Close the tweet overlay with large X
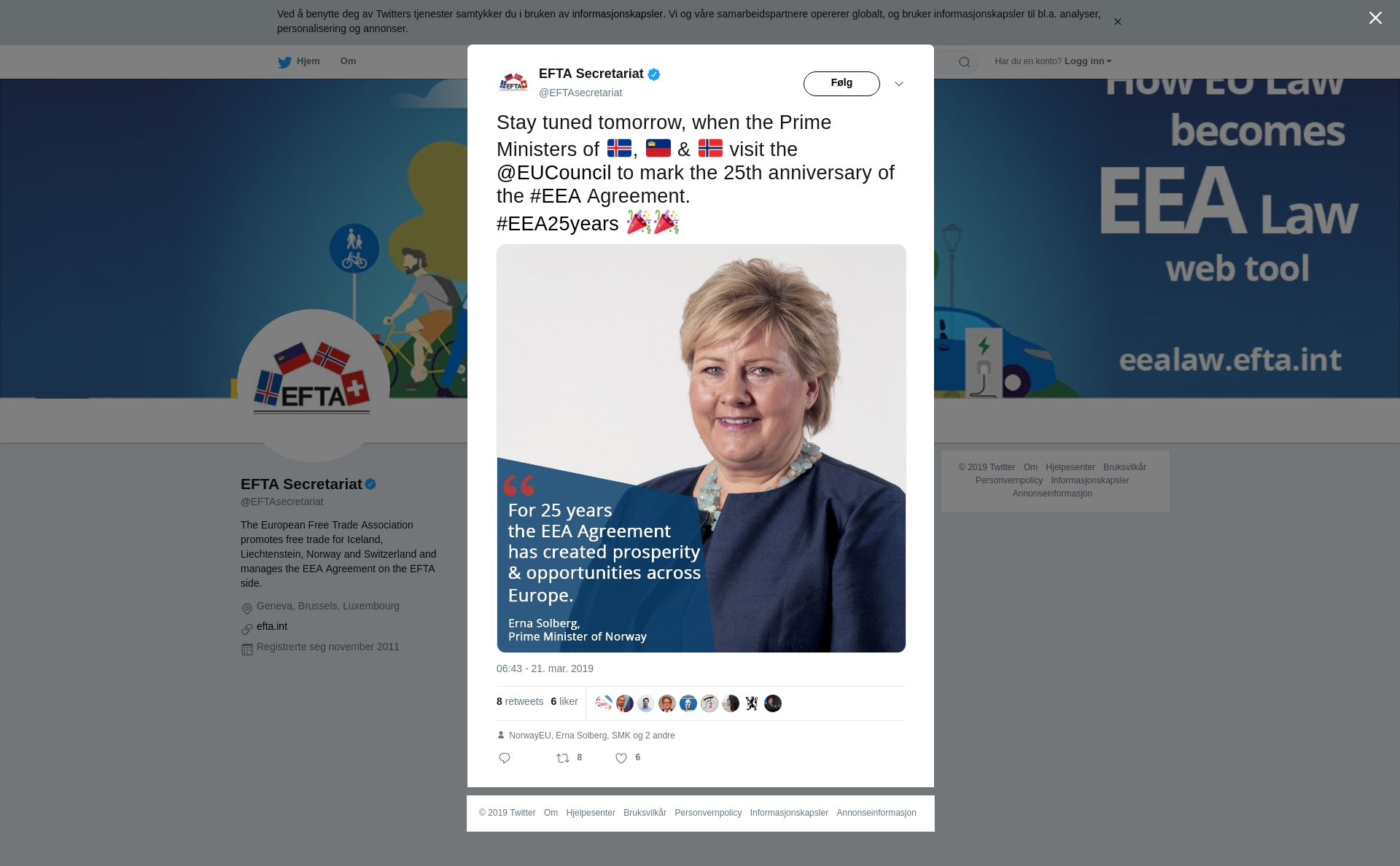Viewport: 1400px width, 866px height. click(1375, 18)
